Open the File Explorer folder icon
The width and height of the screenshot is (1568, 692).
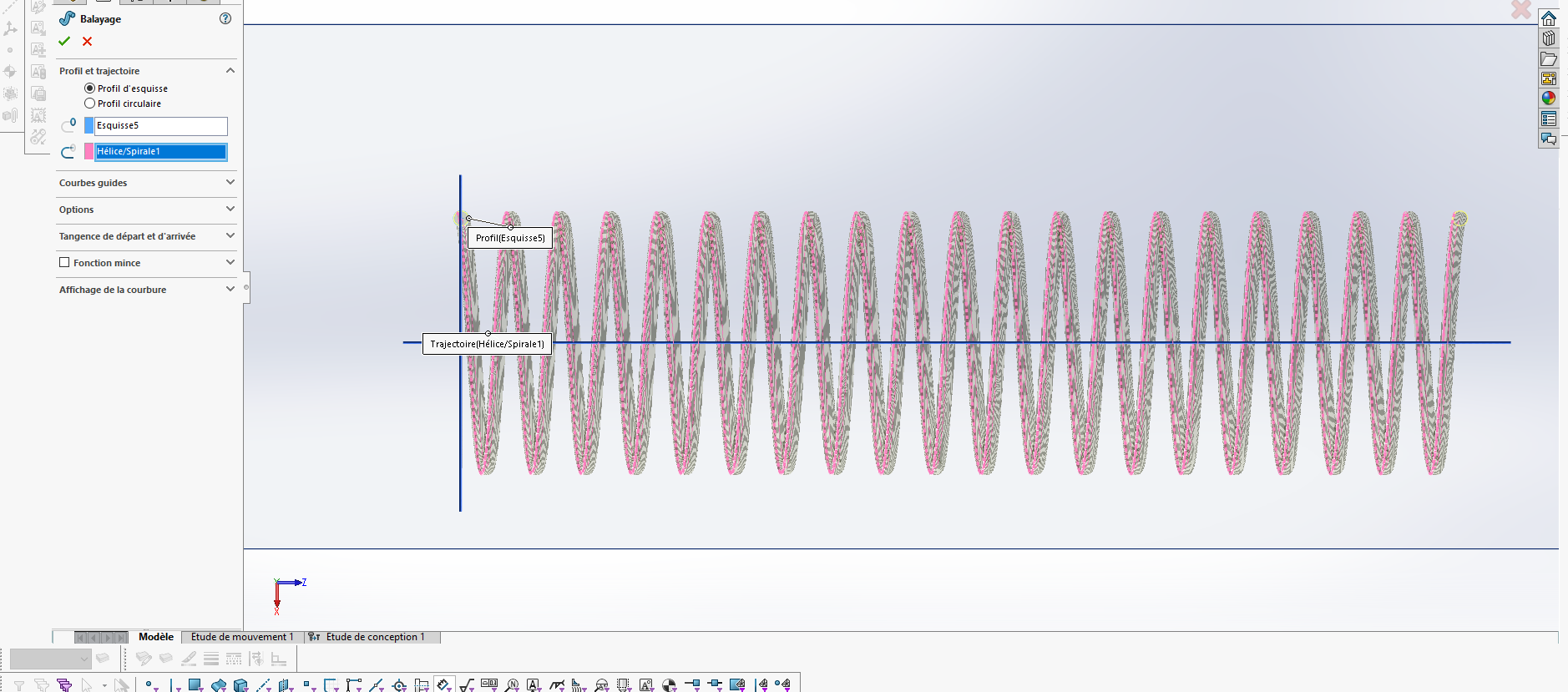tap(1549, 58)
